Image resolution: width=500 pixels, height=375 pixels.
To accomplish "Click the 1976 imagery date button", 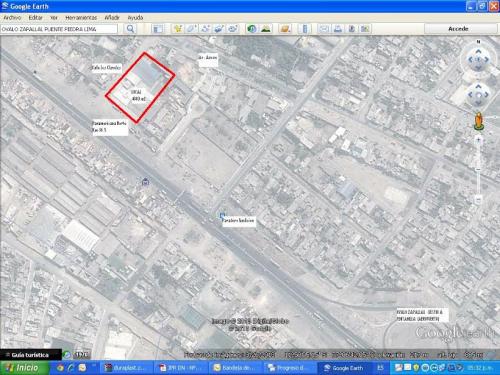I will [x=82, y=355].
